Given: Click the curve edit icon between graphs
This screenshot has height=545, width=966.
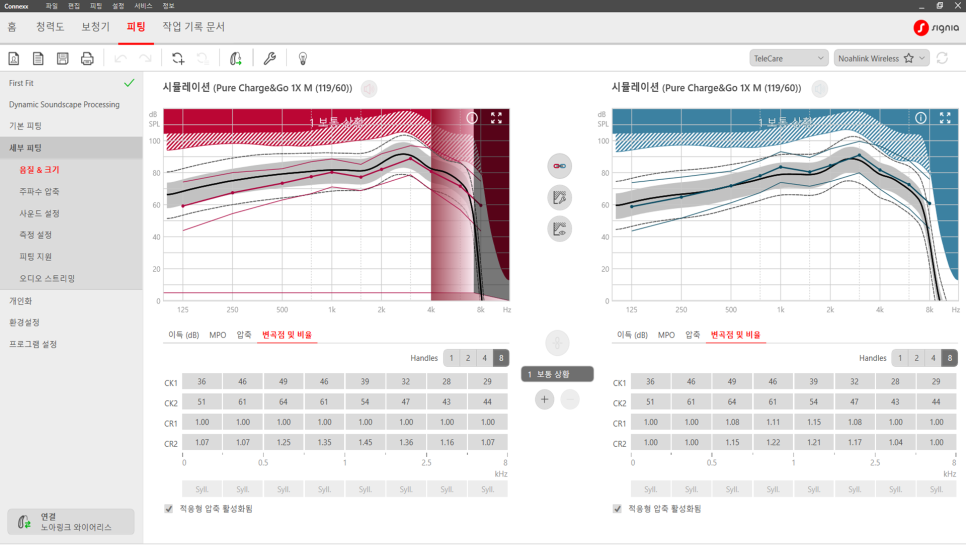Looking at the screenshot, I should point(559,198).
